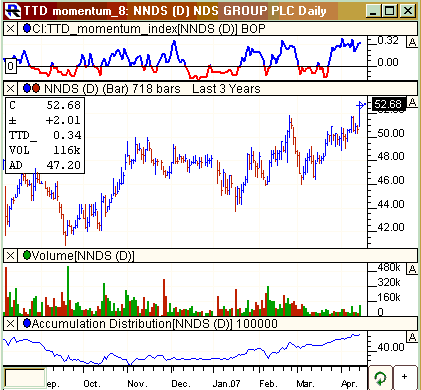Select the NNDS (D) (Bar) 718 bars title
421x390 pixels.
click(112, 89)
